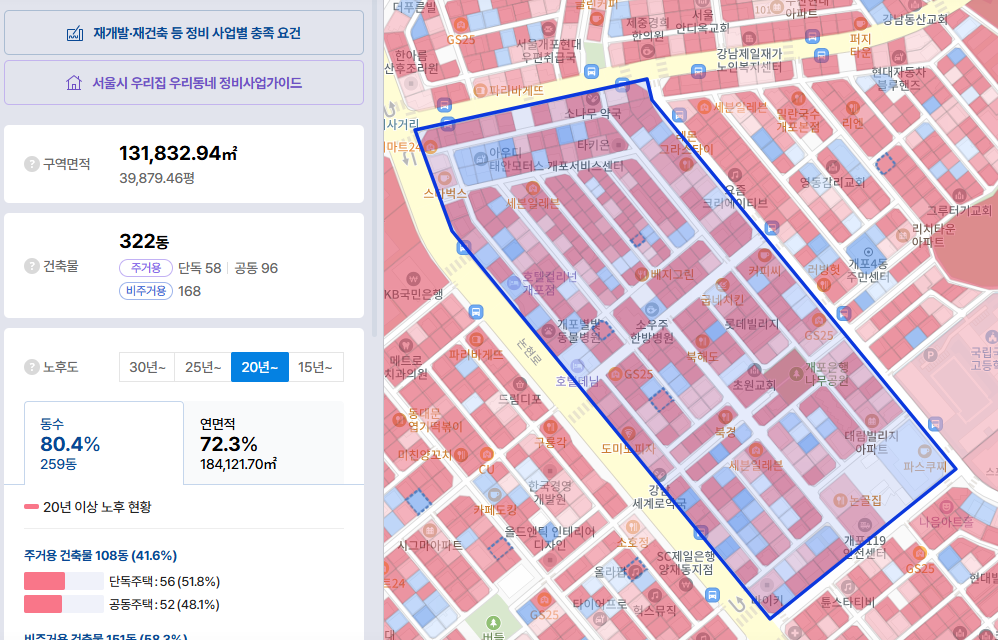The width and height of the screenshot is (998, 640).
Task: Click the 스타벅스 cafe icon on map
Action: click(444, 178)
